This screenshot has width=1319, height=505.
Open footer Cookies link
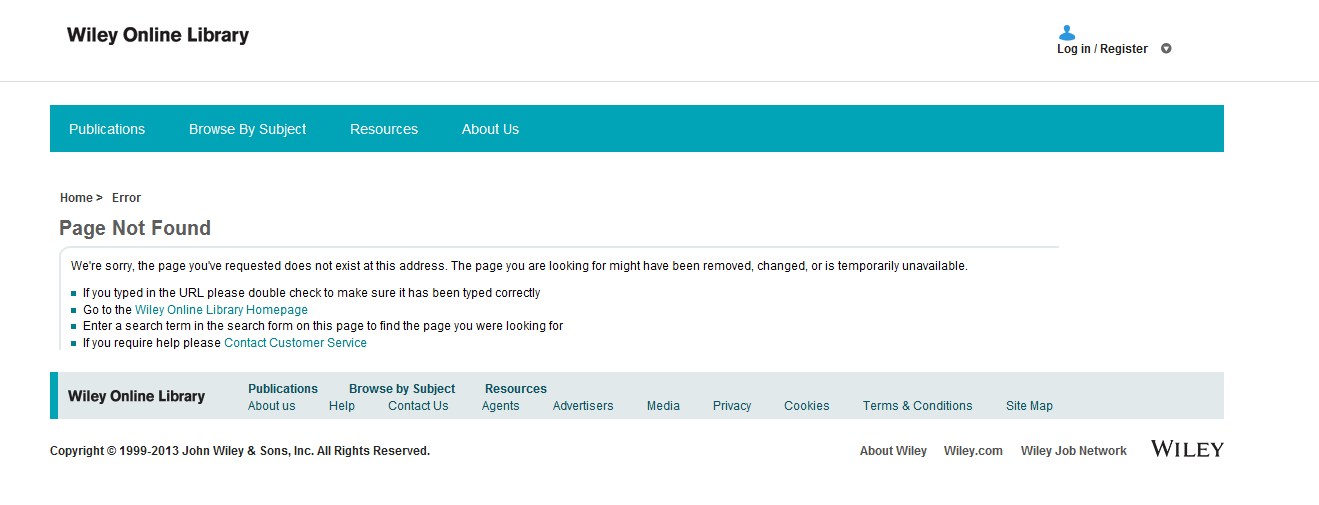(x=807, y=406)
